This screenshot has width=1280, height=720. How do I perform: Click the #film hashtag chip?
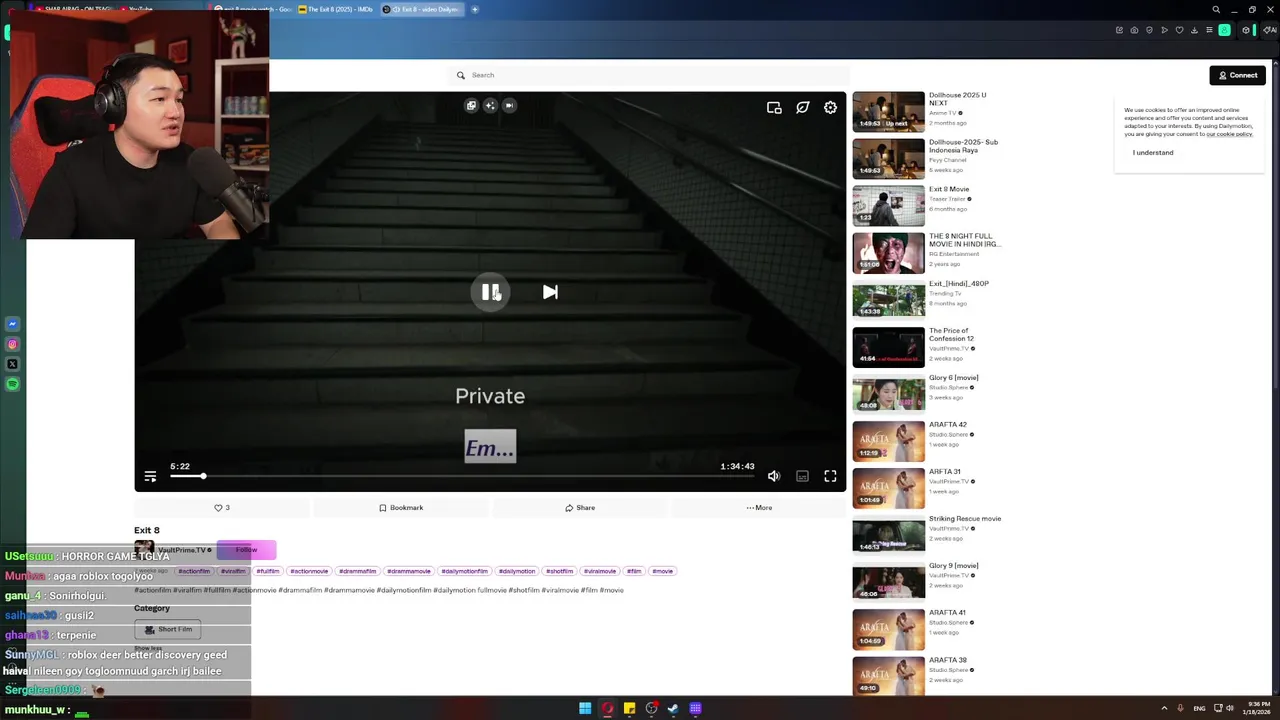(634, 571)
